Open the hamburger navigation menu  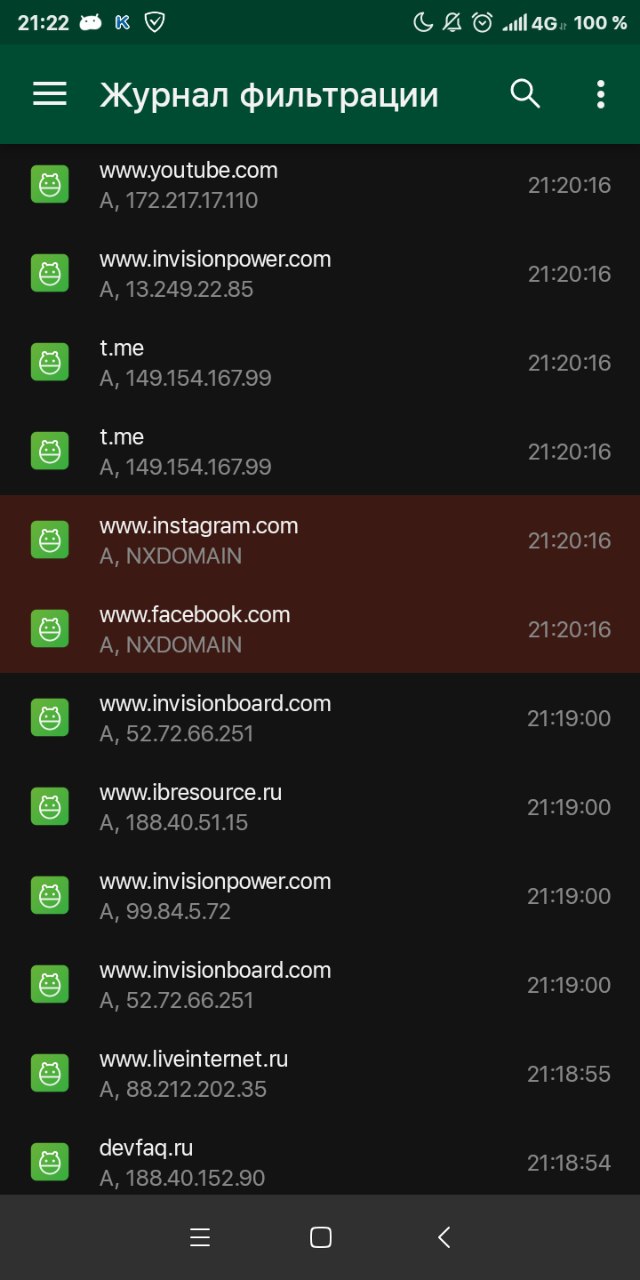click(50, 94)
